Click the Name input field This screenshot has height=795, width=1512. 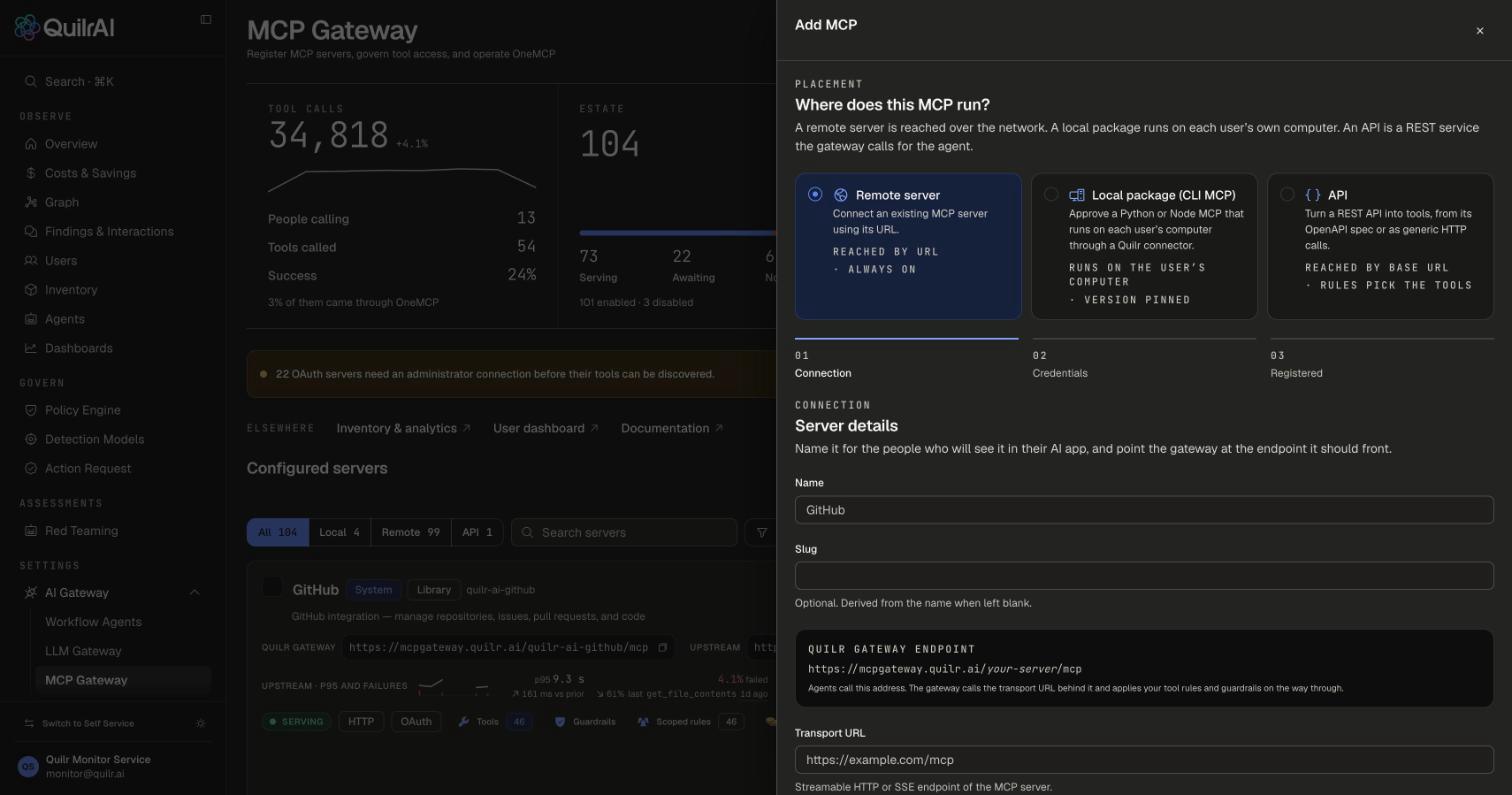tap(1144, 510)
